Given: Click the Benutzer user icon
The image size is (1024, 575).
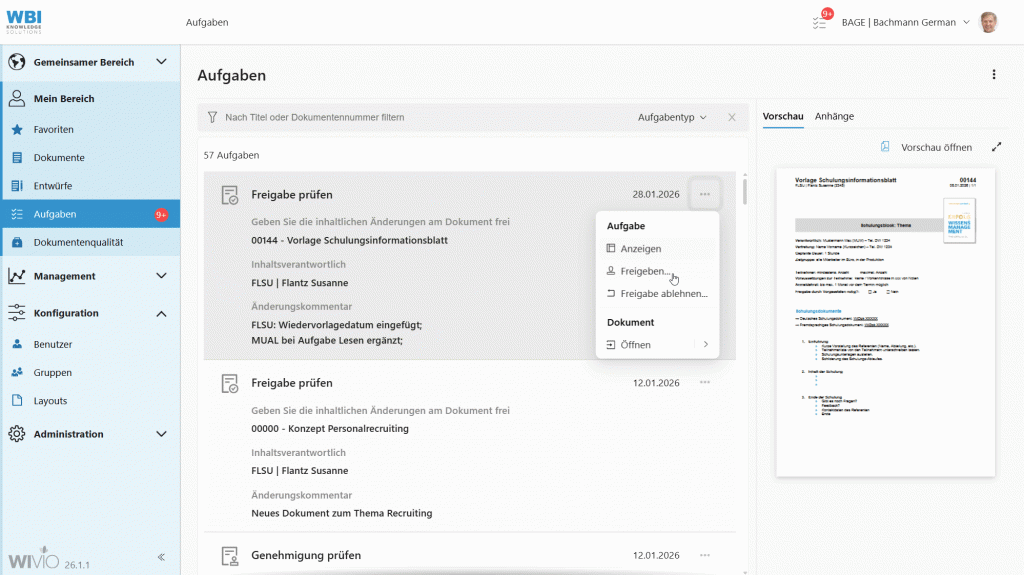Looking at the screenshot, I should pyautogui.click(x=17, y=344).
